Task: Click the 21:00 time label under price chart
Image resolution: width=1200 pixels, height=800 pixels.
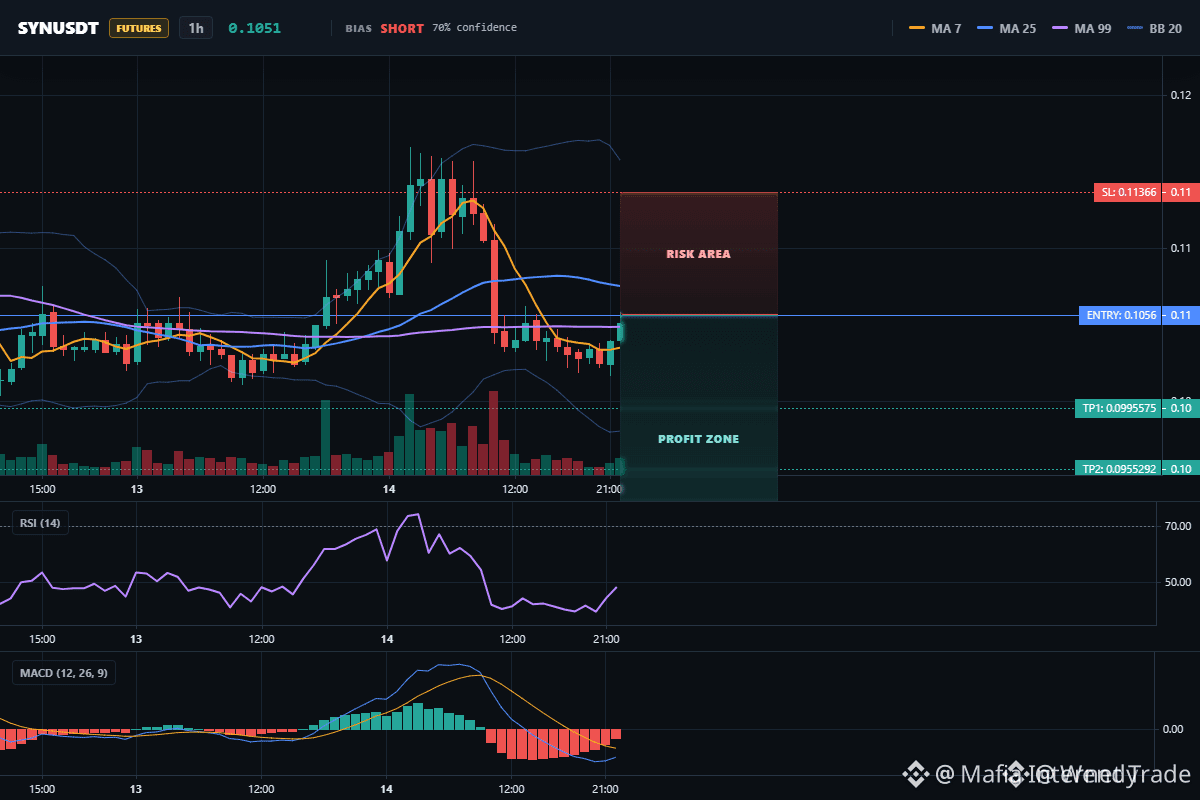Action: pyautogui.click(x=607, y=489)
